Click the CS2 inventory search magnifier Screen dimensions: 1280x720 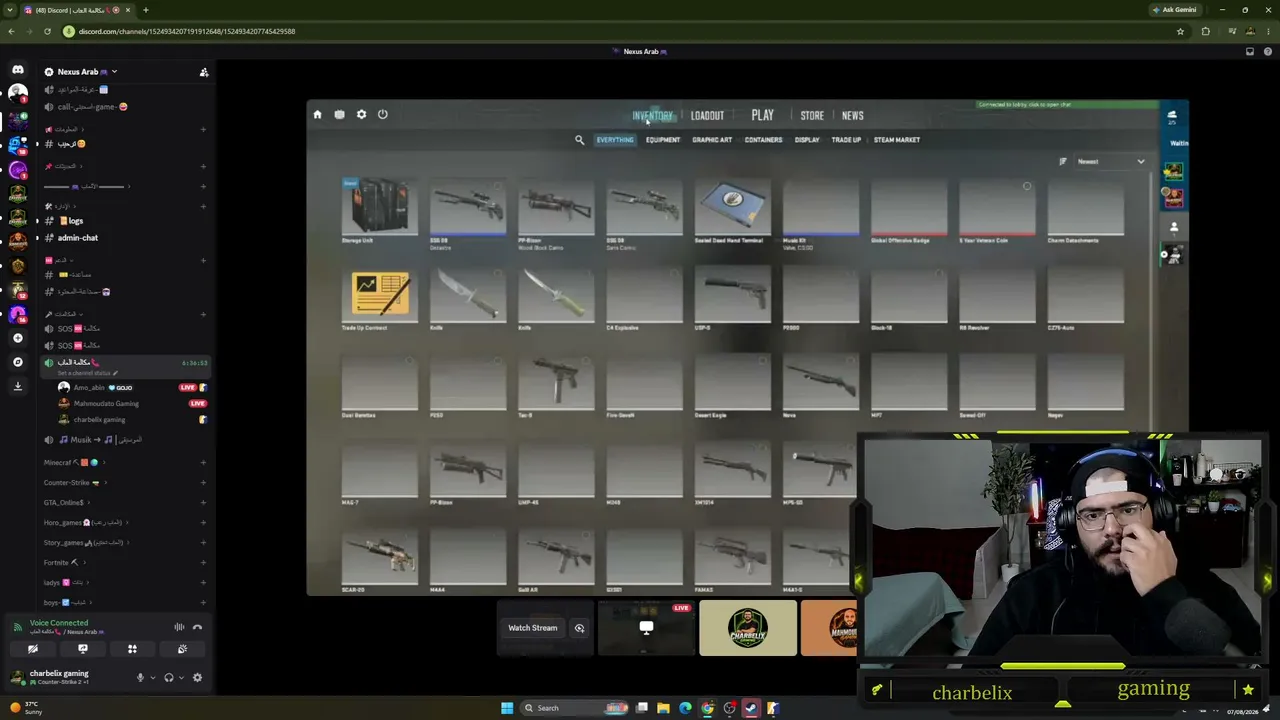pos(579,140)
